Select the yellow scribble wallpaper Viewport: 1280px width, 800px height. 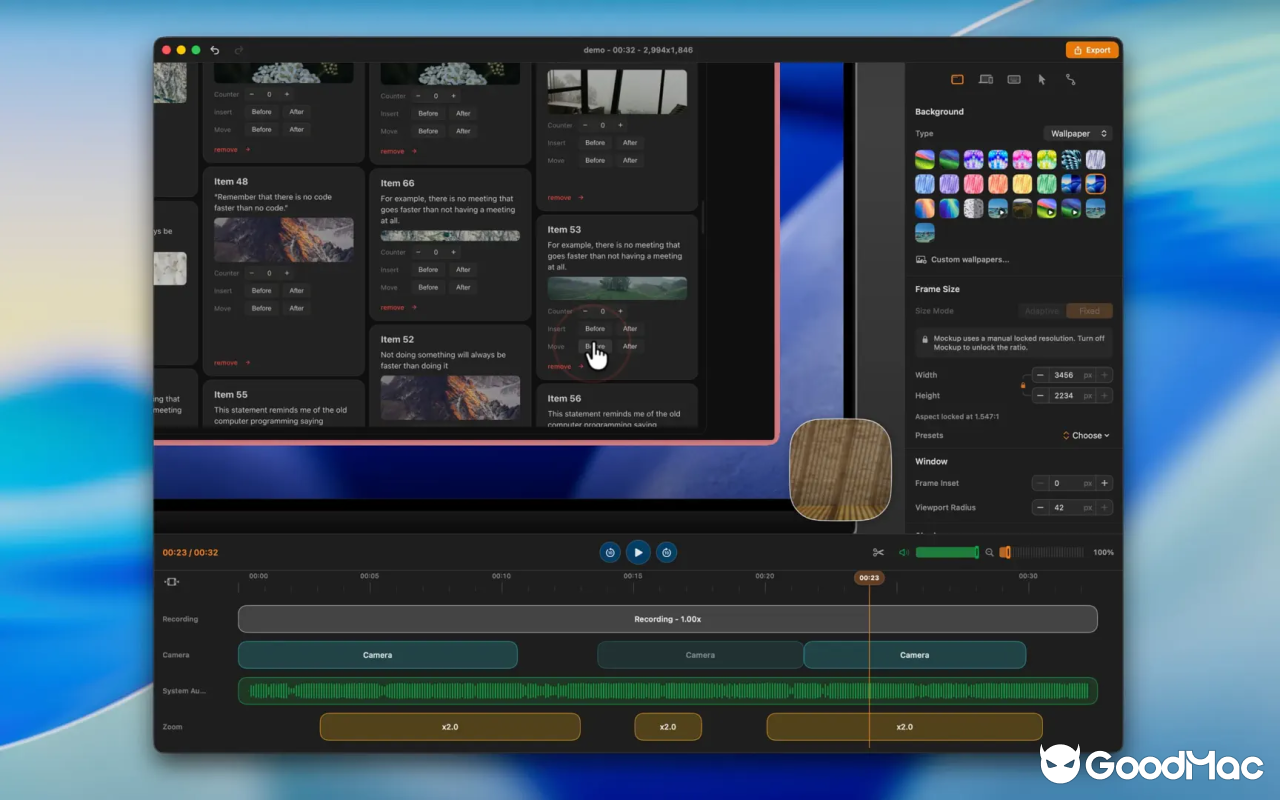pos(1022,184)
